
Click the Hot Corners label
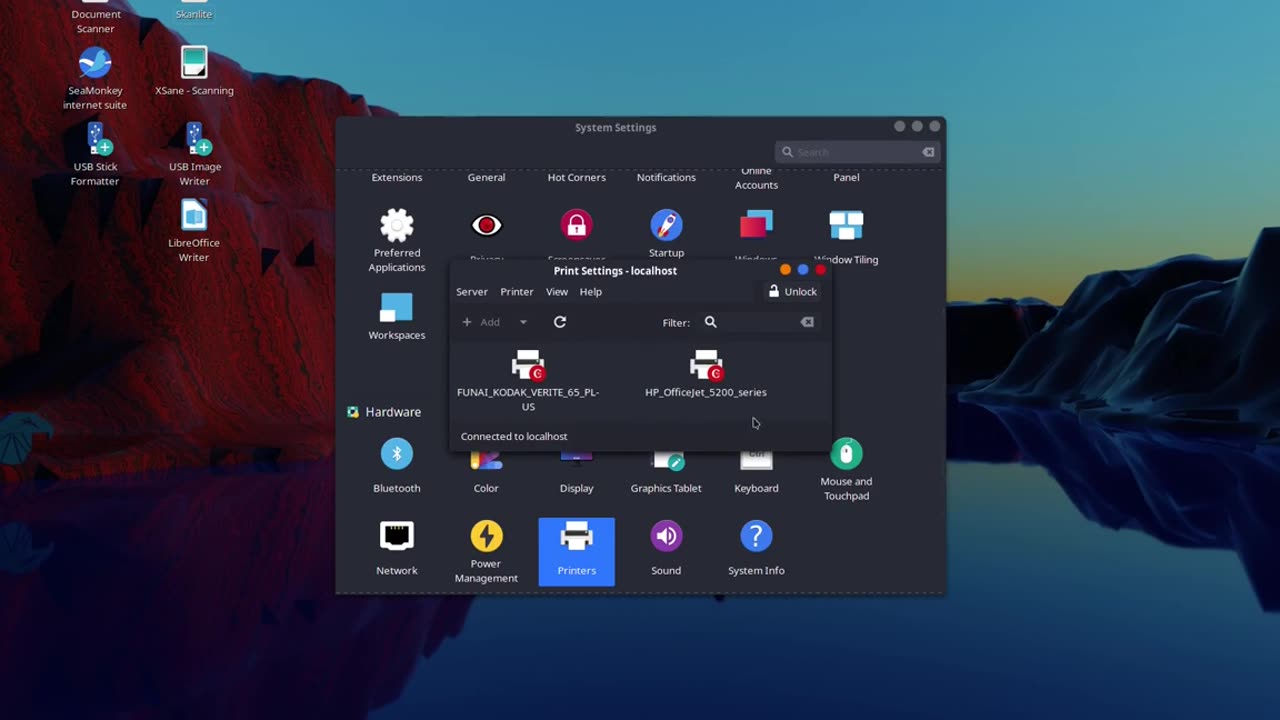pyautogui.click(x=576, y=178)
